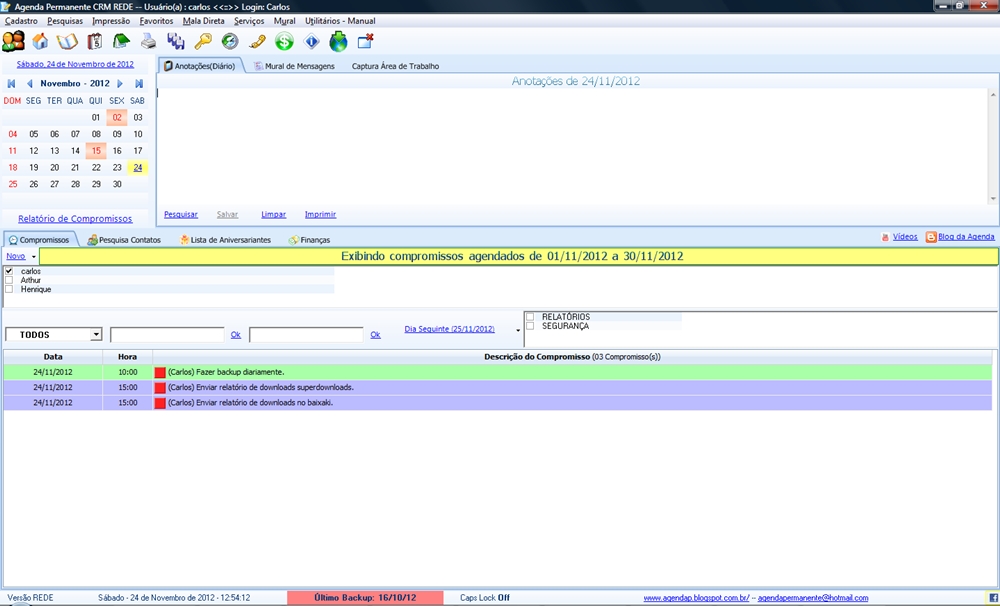Open the Serviços menu
This screenshot has height=606, width=1000.
click(249, 21)
